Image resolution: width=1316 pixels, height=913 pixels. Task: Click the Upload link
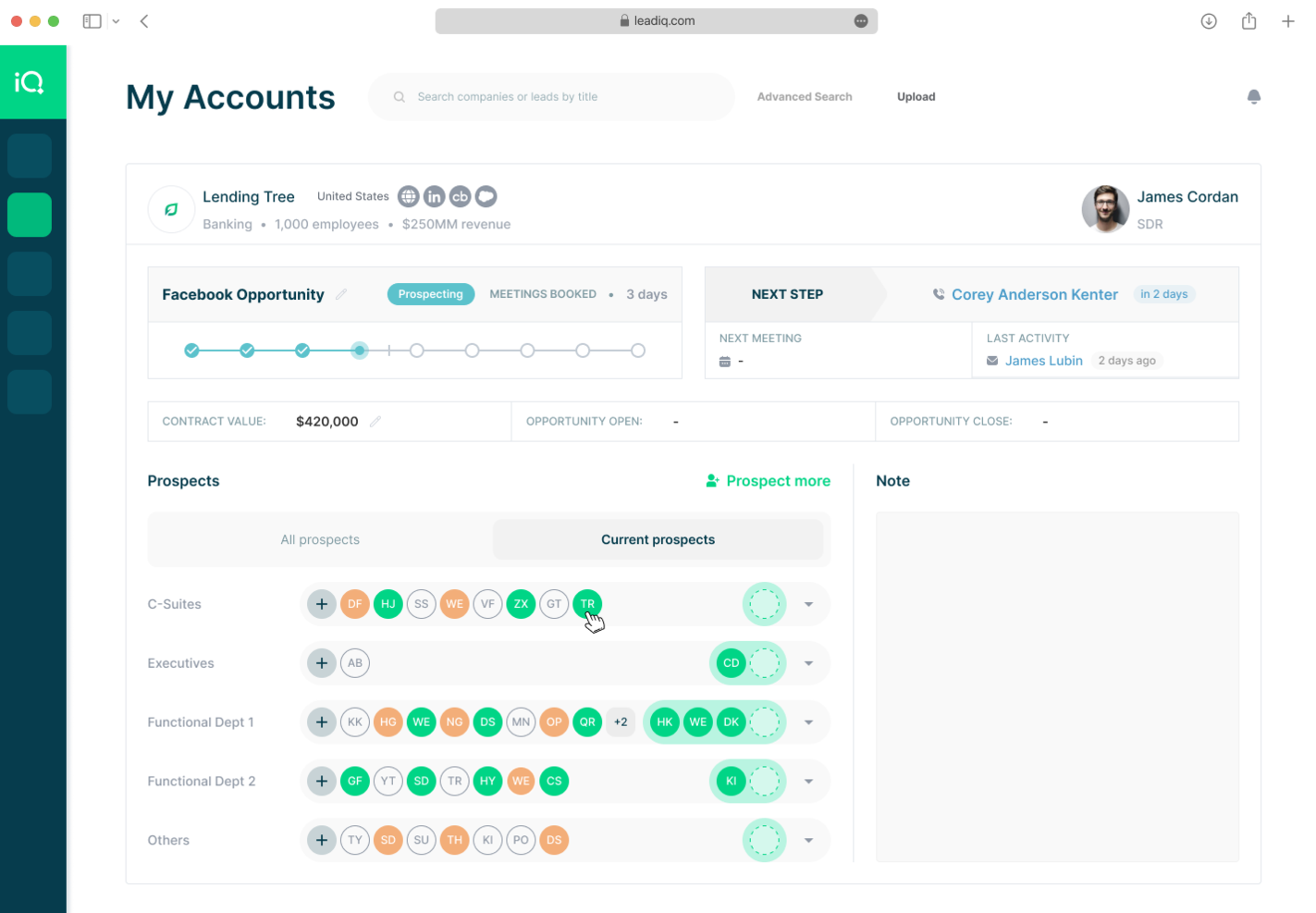click(916, 96)
